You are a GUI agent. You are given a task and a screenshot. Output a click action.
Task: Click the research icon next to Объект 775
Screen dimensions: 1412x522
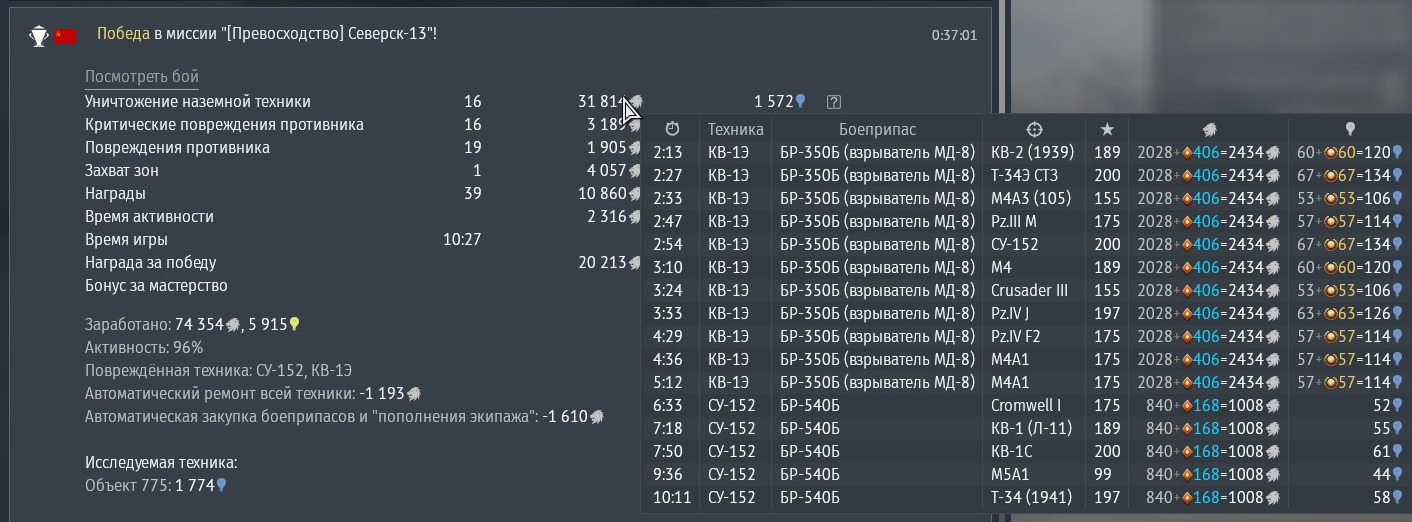(222, 485)
